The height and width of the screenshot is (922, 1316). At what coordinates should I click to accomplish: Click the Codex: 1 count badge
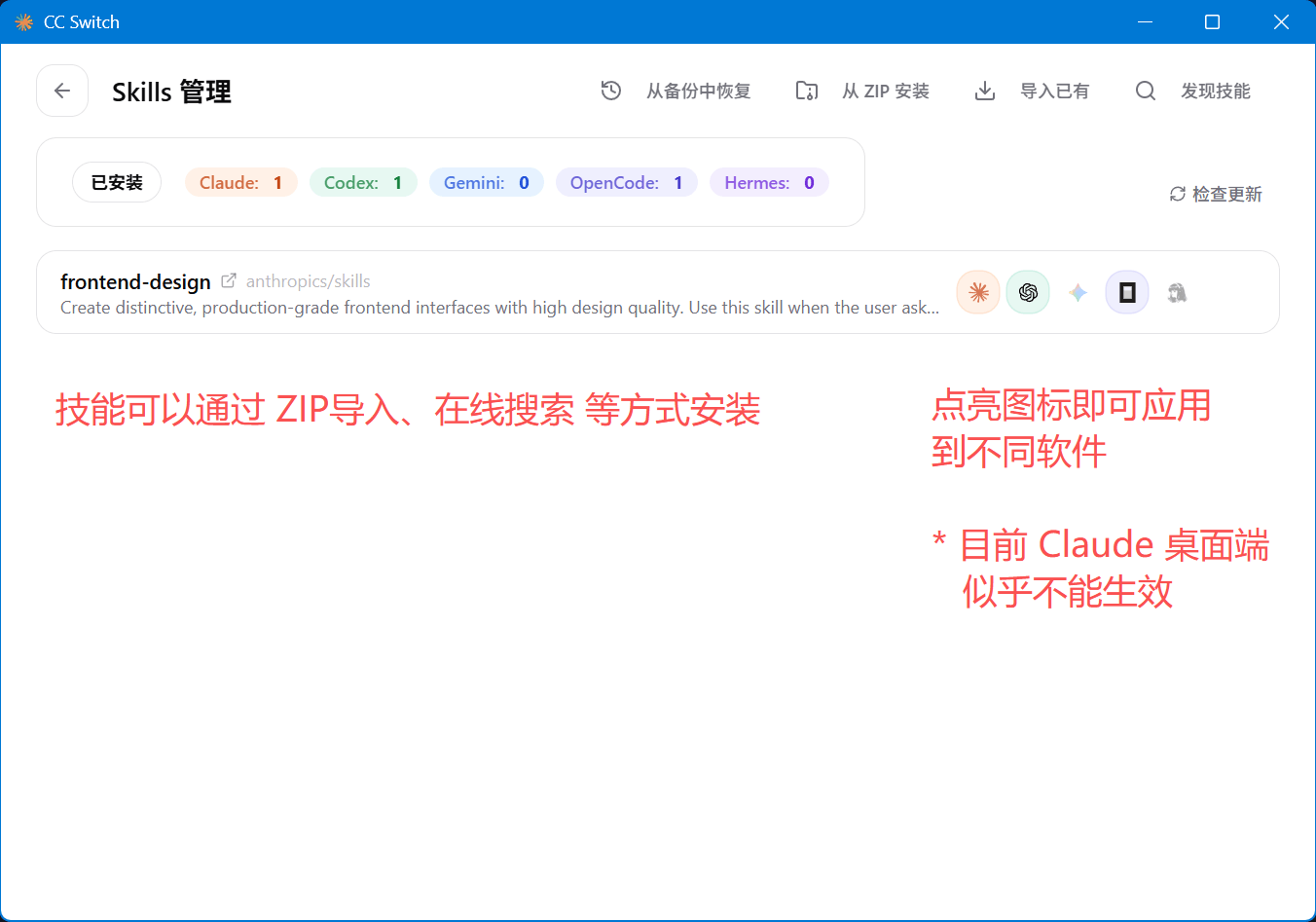pos(363,182)
